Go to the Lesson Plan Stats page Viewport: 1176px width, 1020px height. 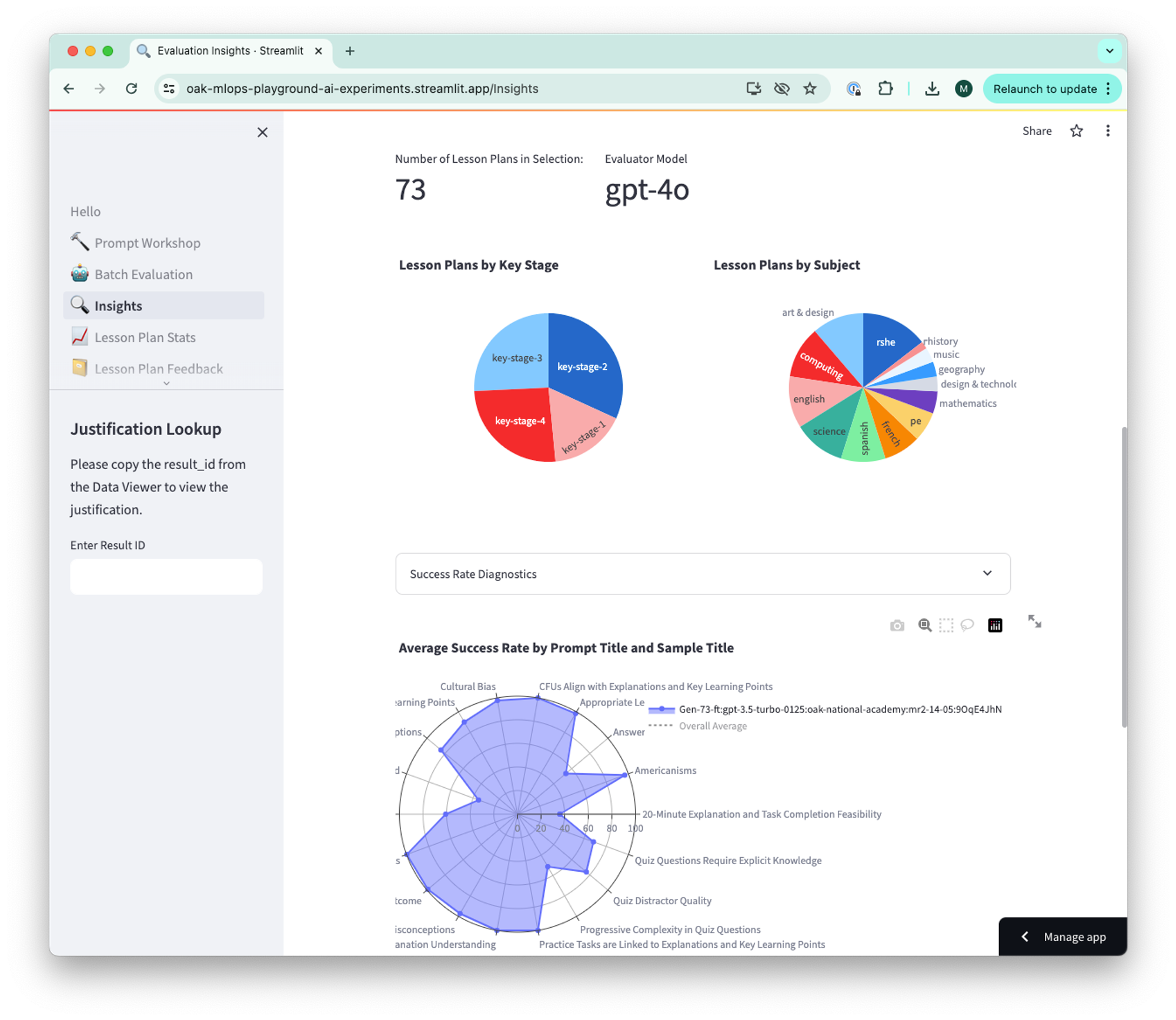(x=145, y=337)
